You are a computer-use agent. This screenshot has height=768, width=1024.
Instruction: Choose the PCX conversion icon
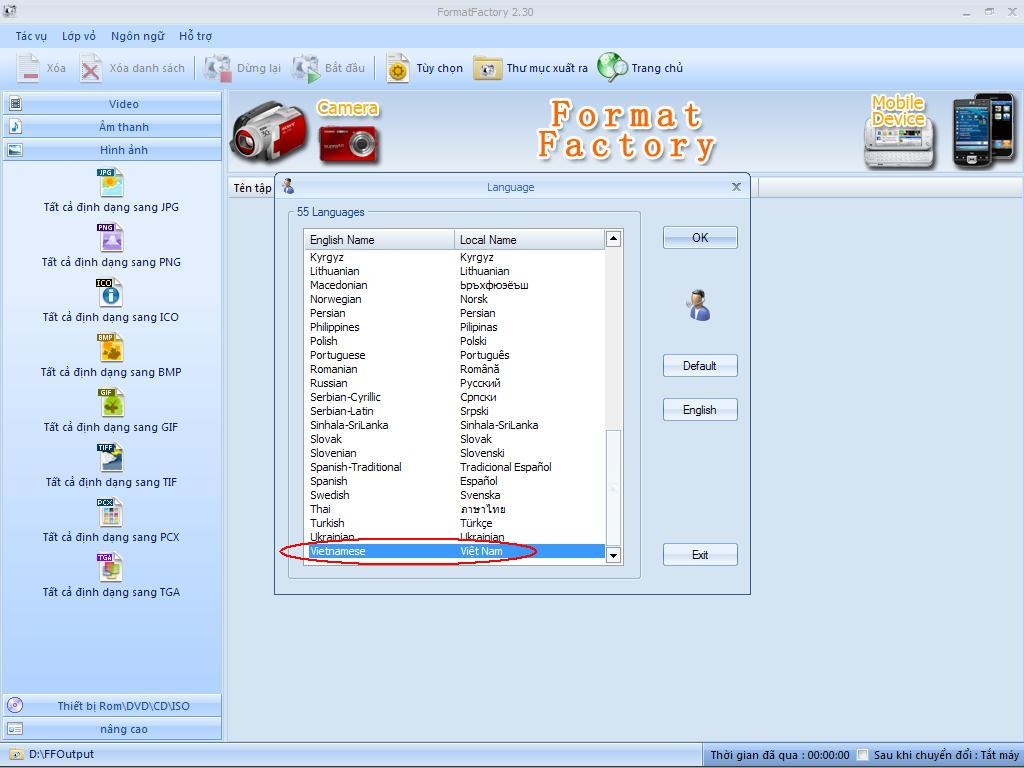(110, 512)
